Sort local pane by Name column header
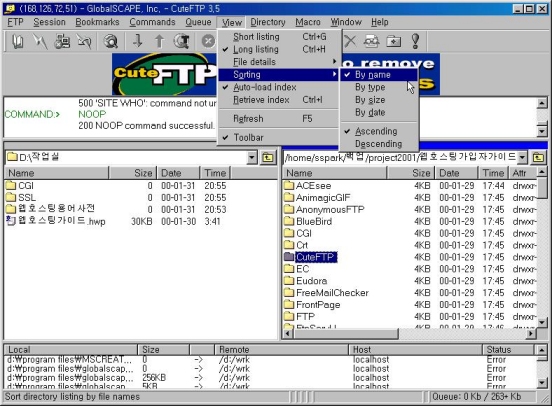This screenshot has width=552, height=406. (x=56, y=173)
